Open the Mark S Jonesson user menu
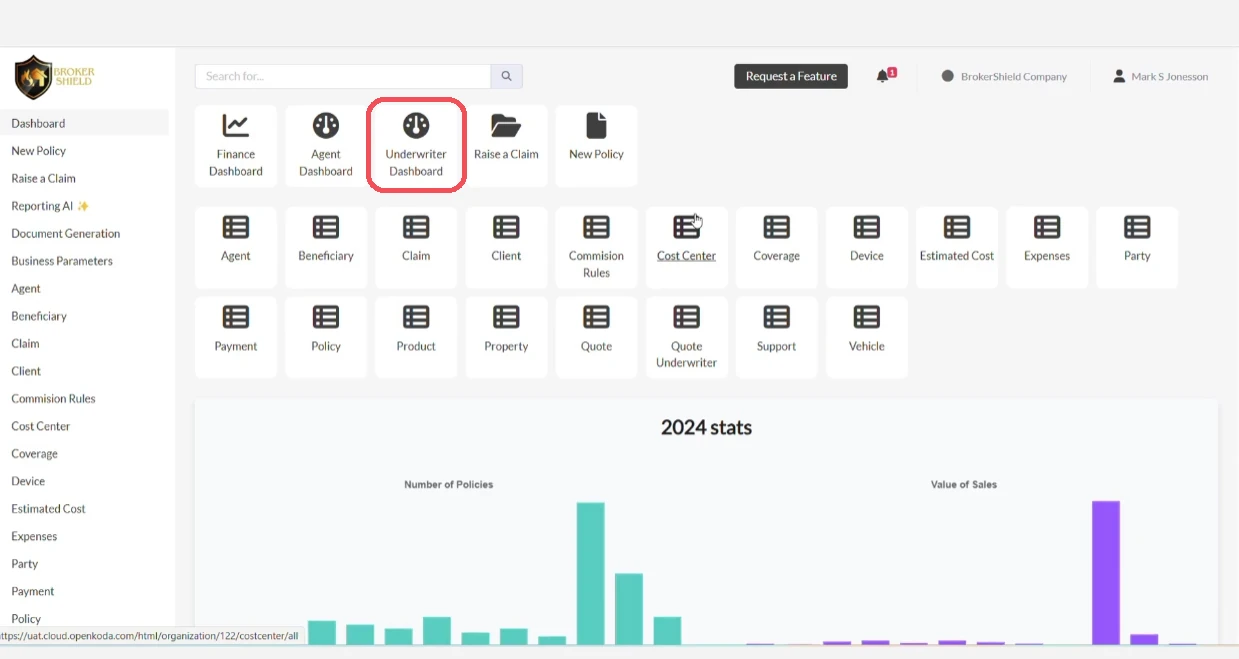1239x659 pixels. [x=1160, y=76]
